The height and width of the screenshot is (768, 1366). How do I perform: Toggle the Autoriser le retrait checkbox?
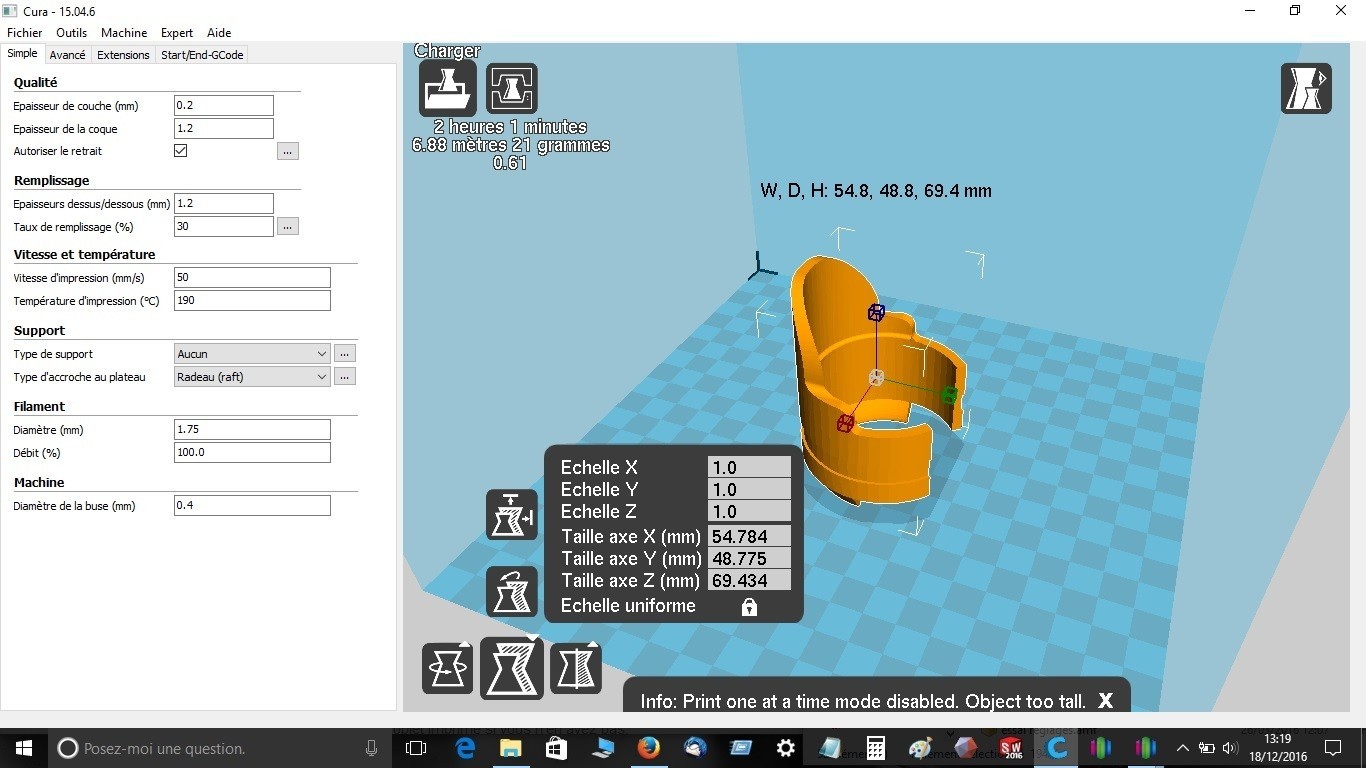(181, 151)
